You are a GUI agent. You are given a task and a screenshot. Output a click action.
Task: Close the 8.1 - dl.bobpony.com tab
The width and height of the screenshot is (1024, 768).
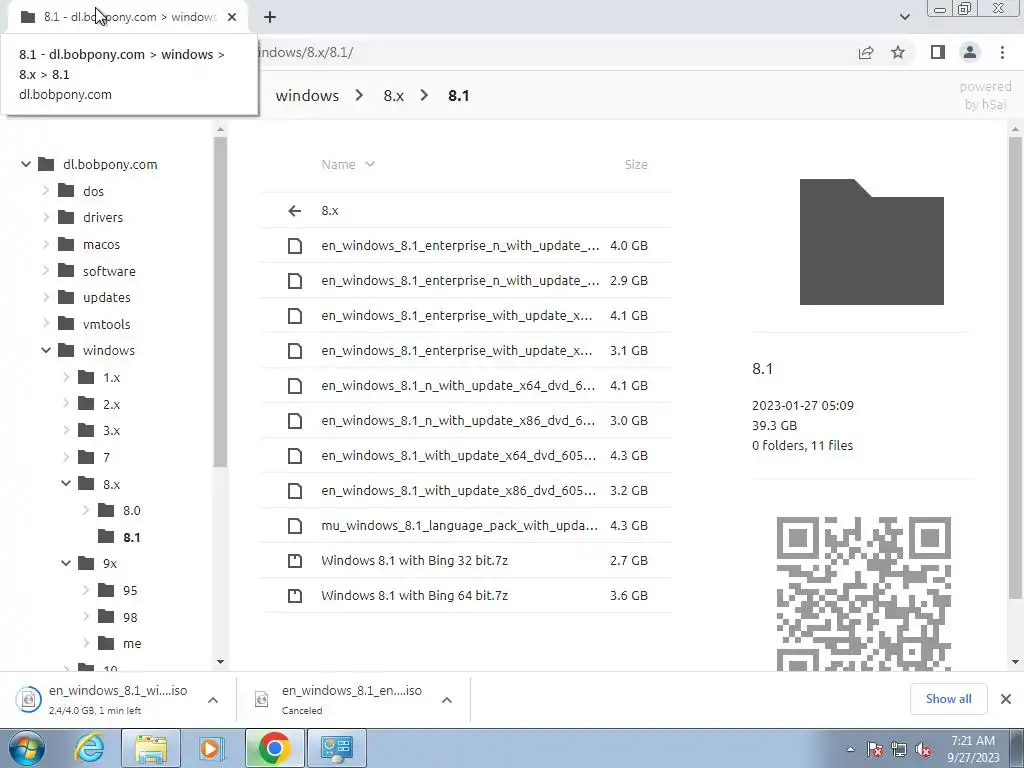(x=232, y=17)
